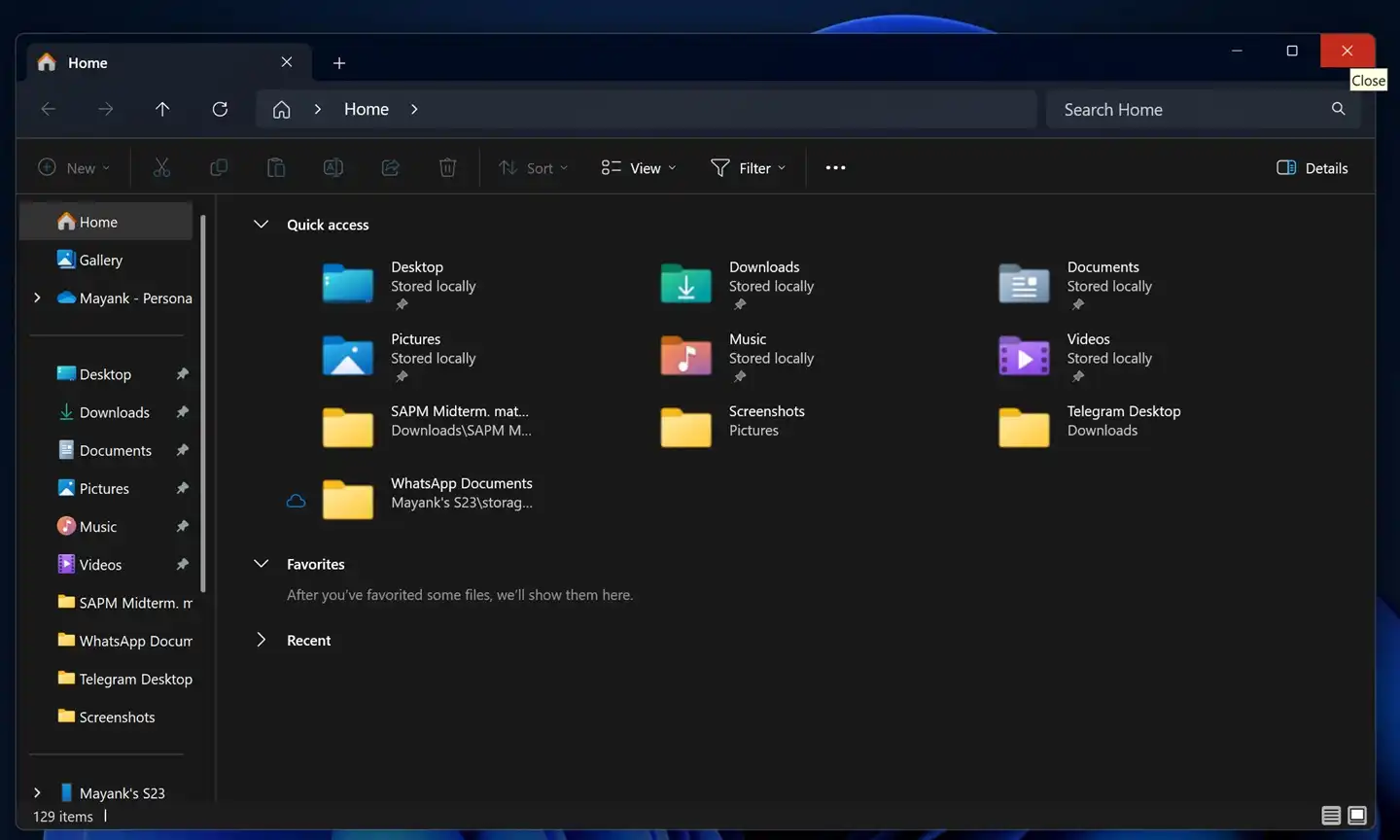Collapse the Quick access section
This screenshot has width=1400, height=840.
click(261, 224)
